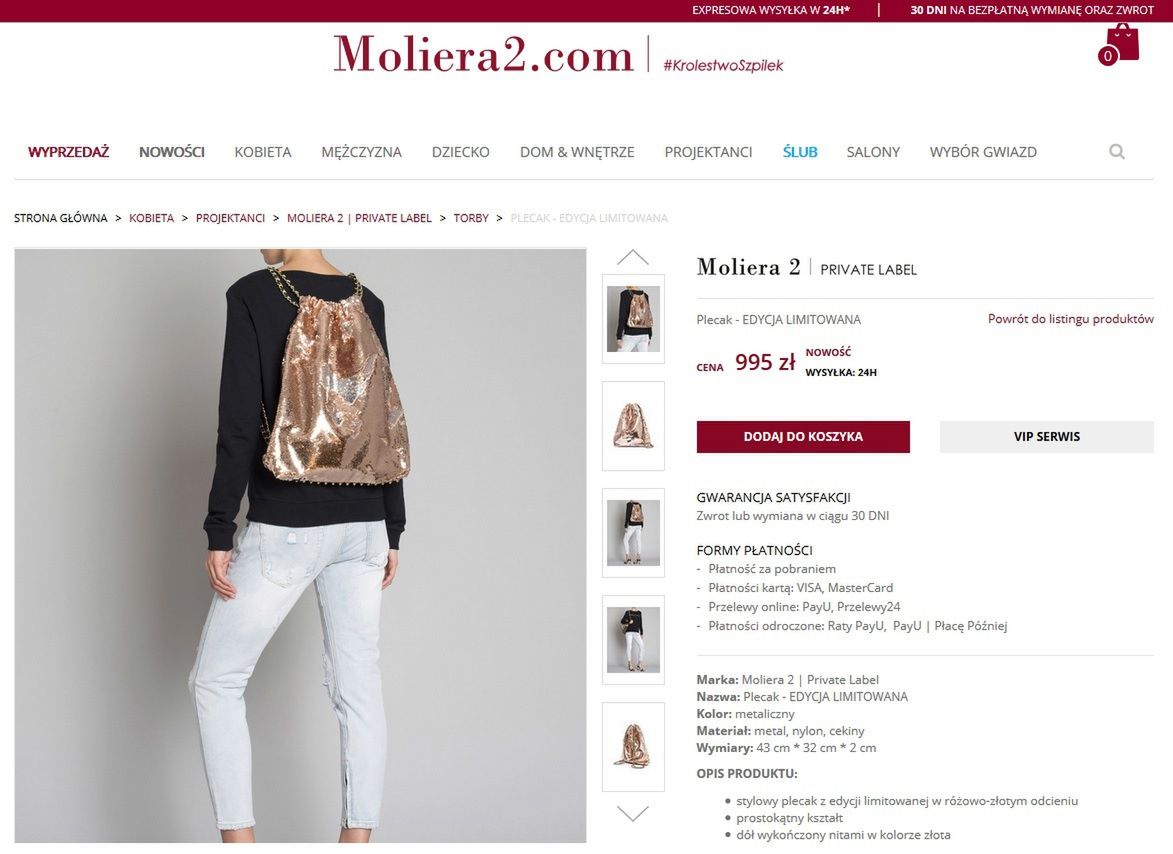Open the shopping bag cart icon
The height and width of the screenshot is (854, 1173).
pos(1119,43)
